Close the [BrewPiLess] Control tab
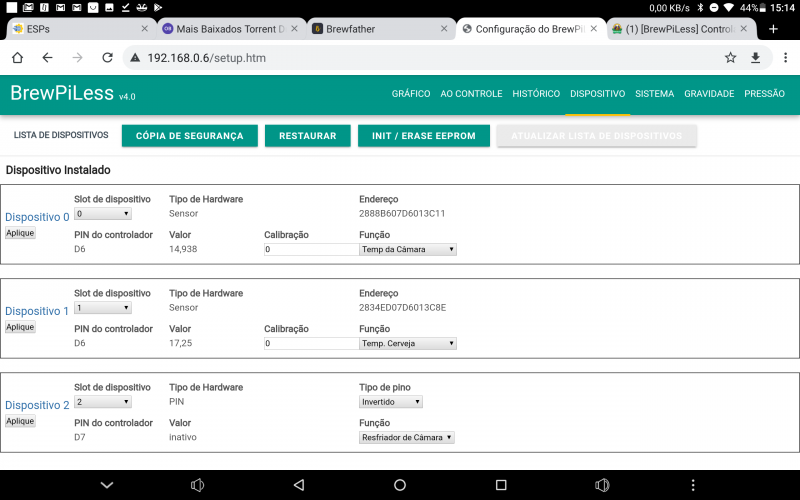Image resolution: width=800 pixels, height=500 pixels. 744,29
